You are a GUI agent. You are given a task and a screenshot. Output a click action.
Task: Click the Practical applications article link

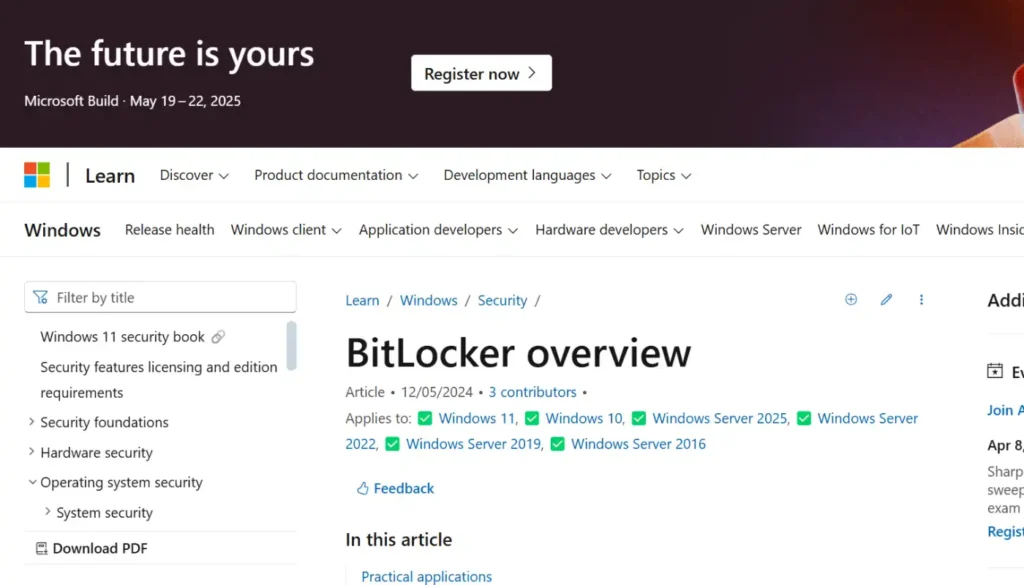(426, 577)
